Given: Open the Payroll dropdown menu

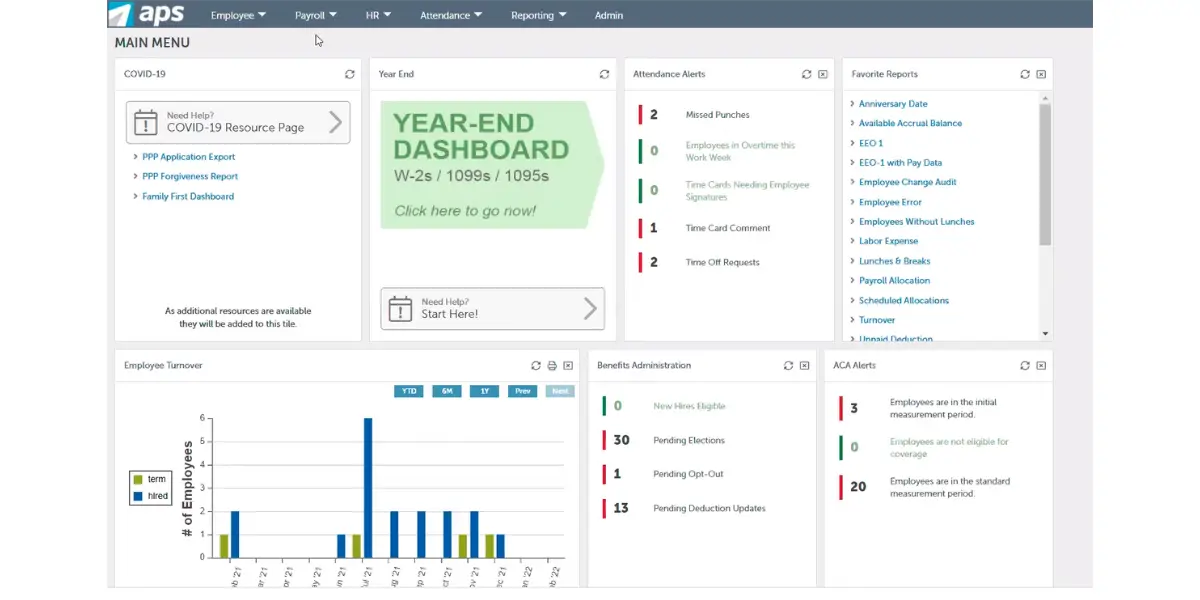Looking at the screenshot, I should pos(315,15).
